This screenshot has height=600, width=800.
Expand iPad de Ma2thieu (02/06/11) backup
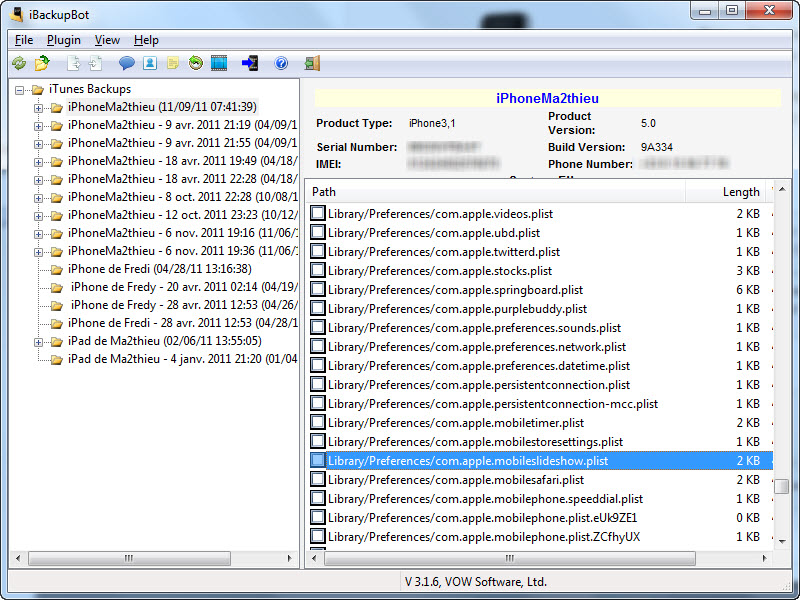point(38,342)
